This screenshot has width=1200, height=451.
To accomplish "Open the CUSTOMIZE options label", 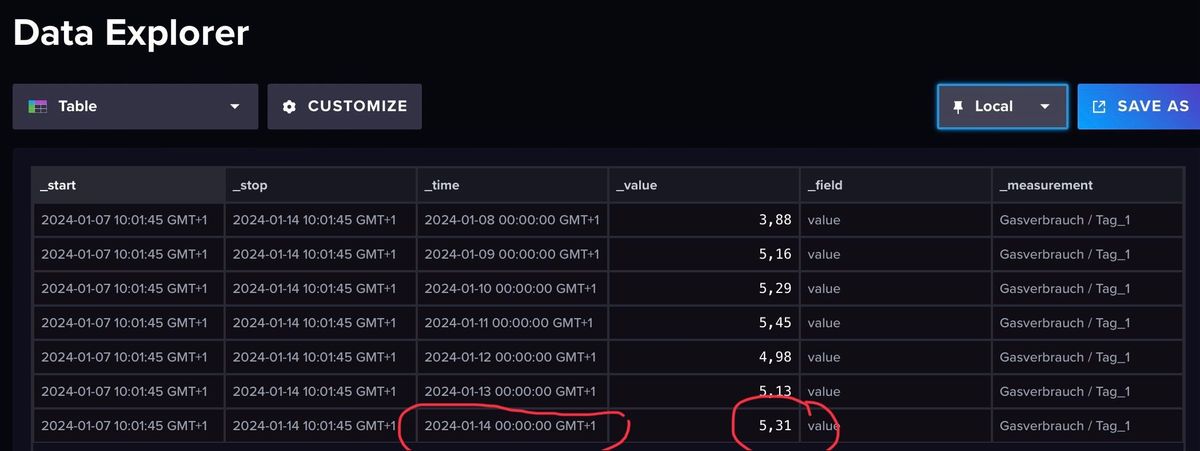I will (357, 106).
